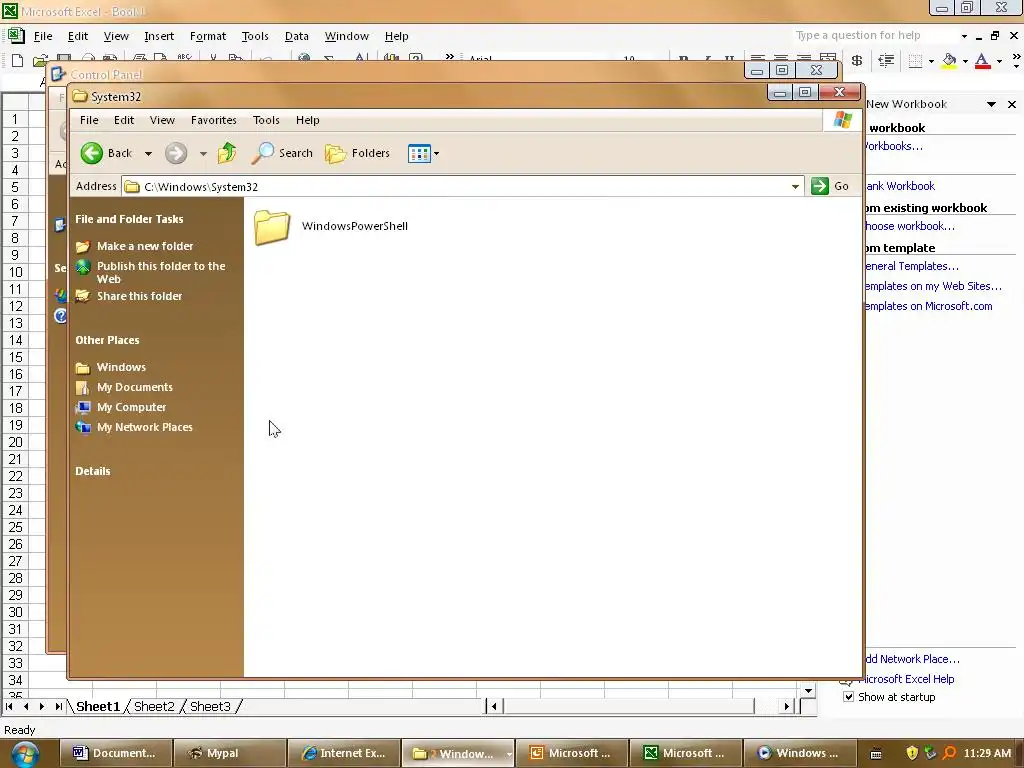
Task: Click Make a new folder icon
Action: tap(82, 246)
